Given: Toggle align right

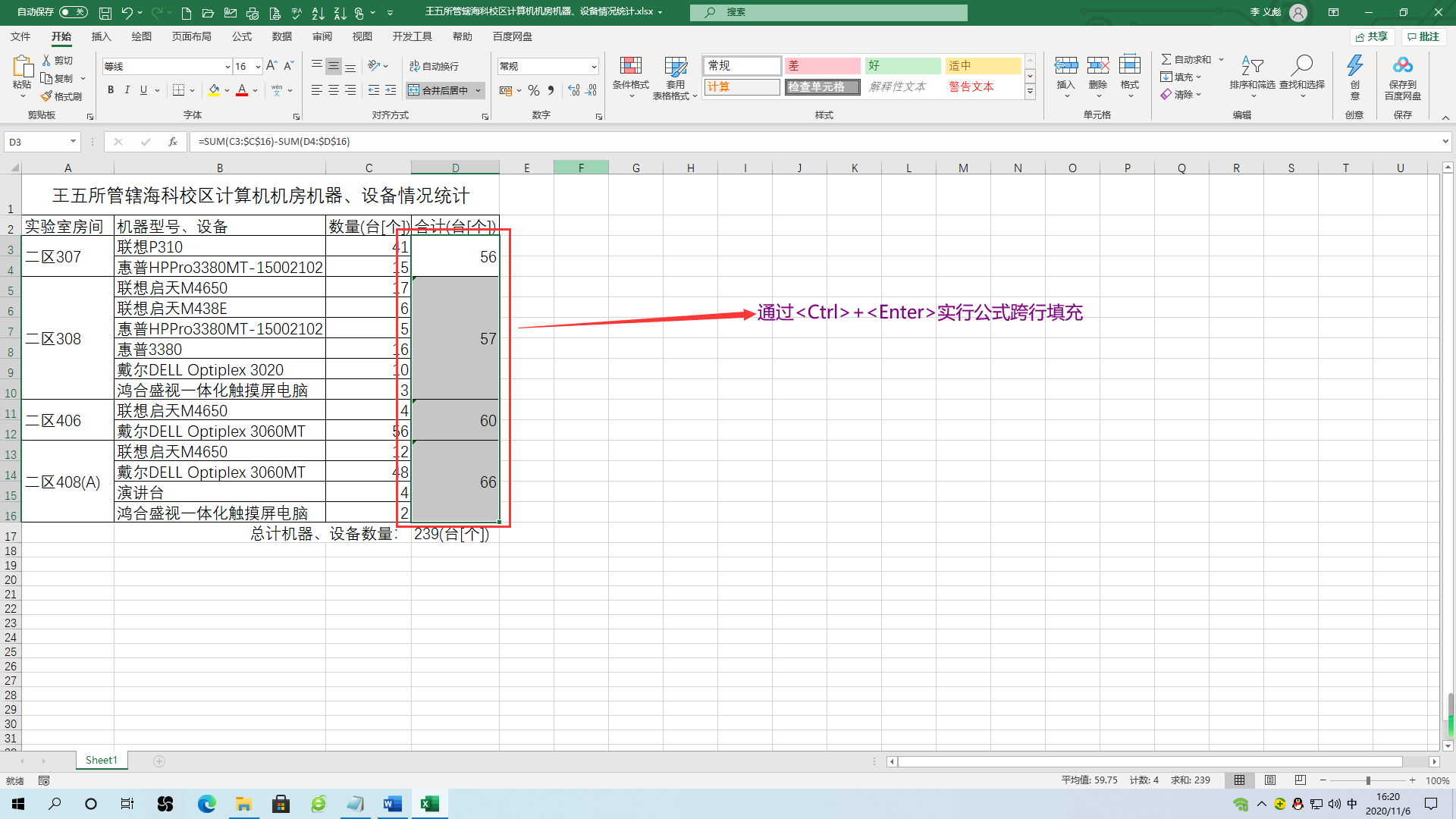Looking at the screenshot, I should tap(350, 90).
